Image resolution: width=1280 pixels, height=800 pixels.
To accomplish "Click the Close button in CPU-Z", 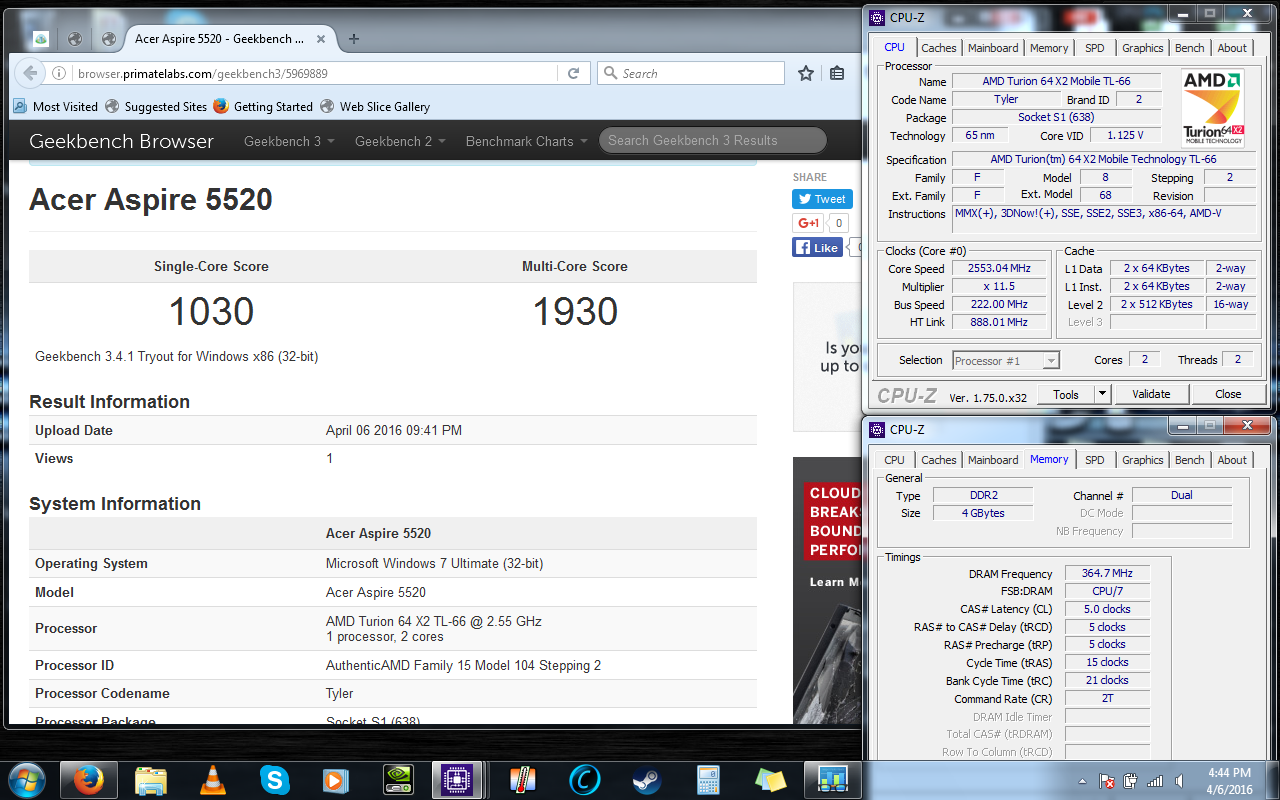I will [x=1228, y=394].
